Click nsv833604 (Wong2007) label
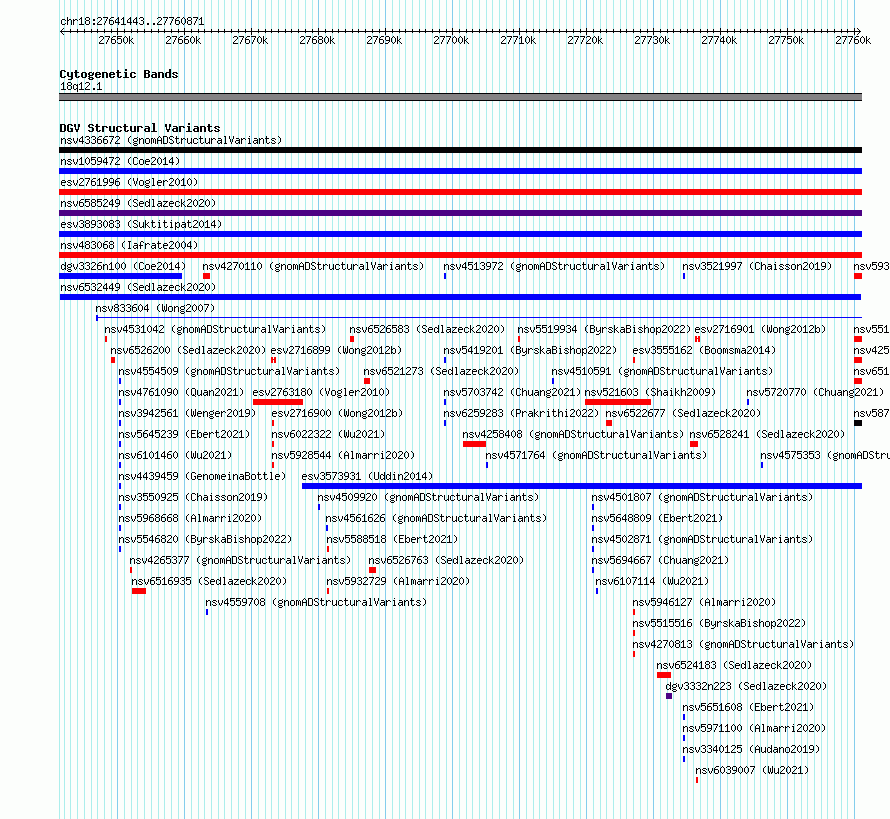This screenshot has height=819, width=890. coord(155,308)
